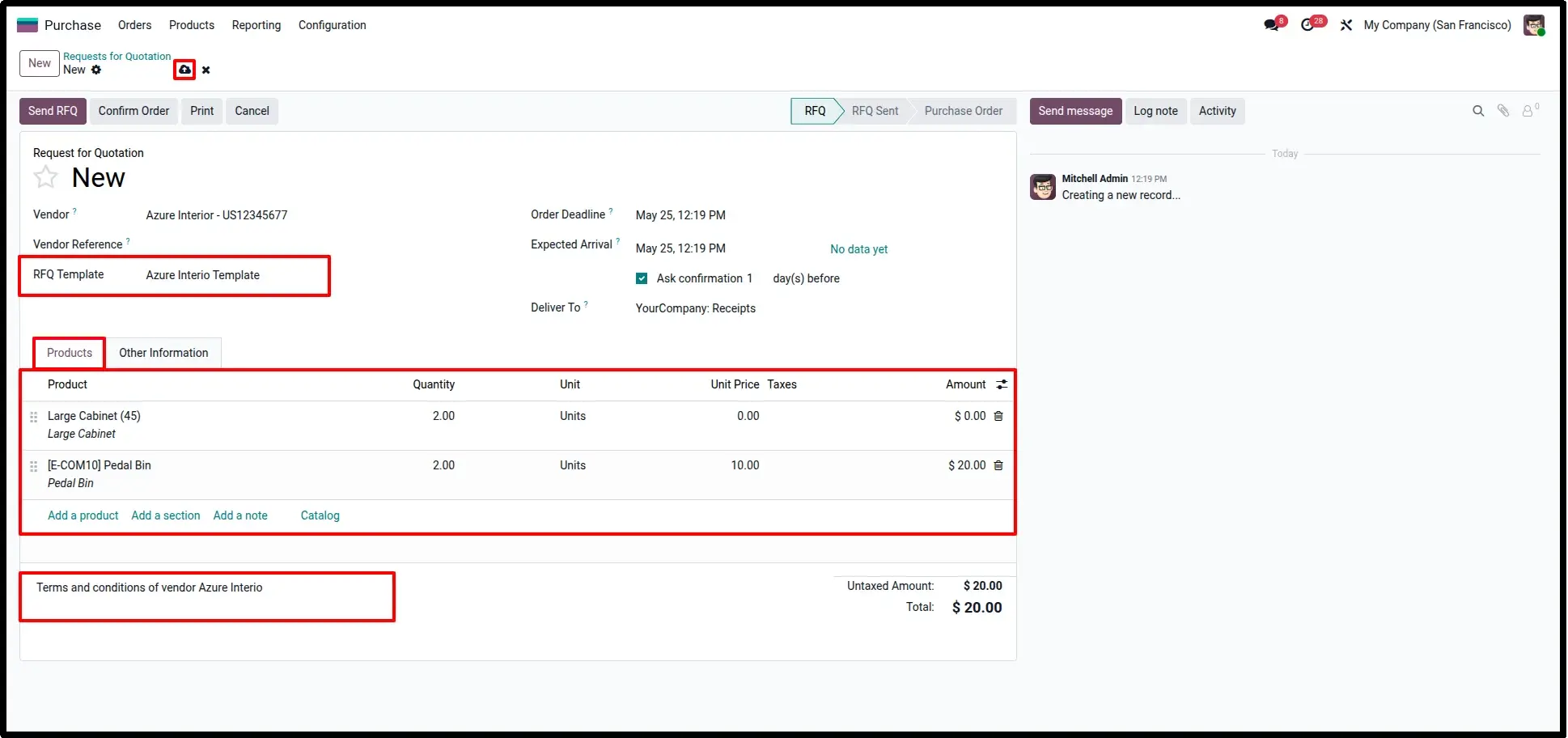This screenshot has height=738, width=1568.
Task: Open the developer tools wrench icon
Action: click(1346, 25)
